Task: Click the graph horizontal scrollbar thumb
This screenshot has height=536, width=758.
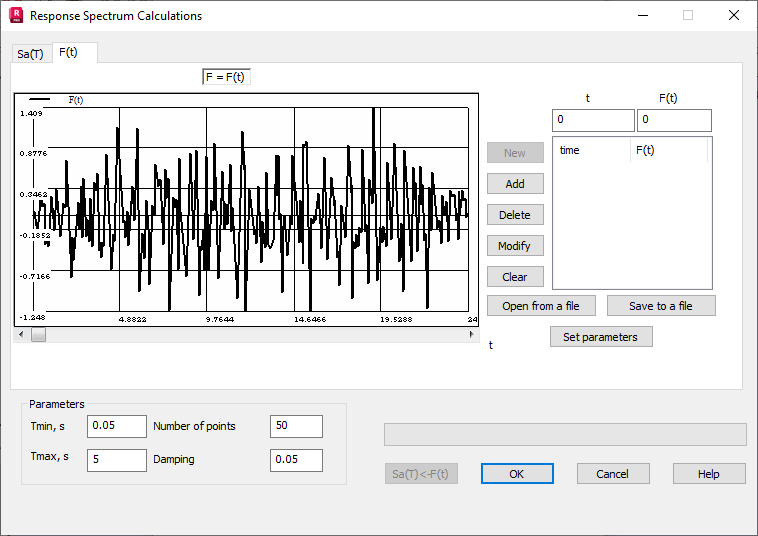Action: coord(39,334)
